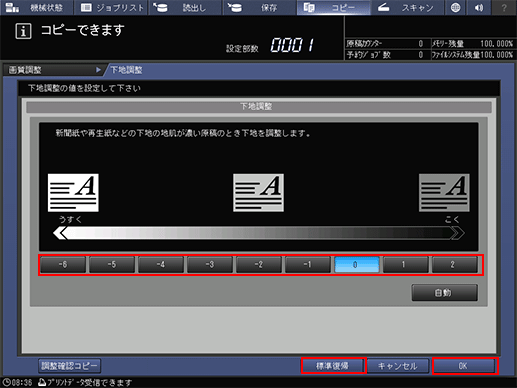Click the ファイルシステム残量 100.000% value
Screen dimensions: 517x388
(496, 55)
